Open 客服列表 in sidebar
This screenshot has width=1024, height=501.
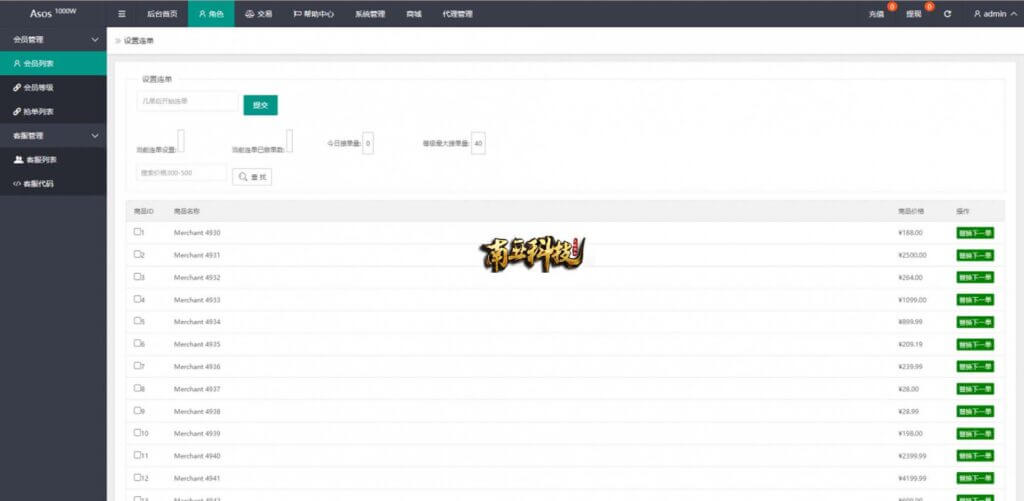click(x=53, y=159)
